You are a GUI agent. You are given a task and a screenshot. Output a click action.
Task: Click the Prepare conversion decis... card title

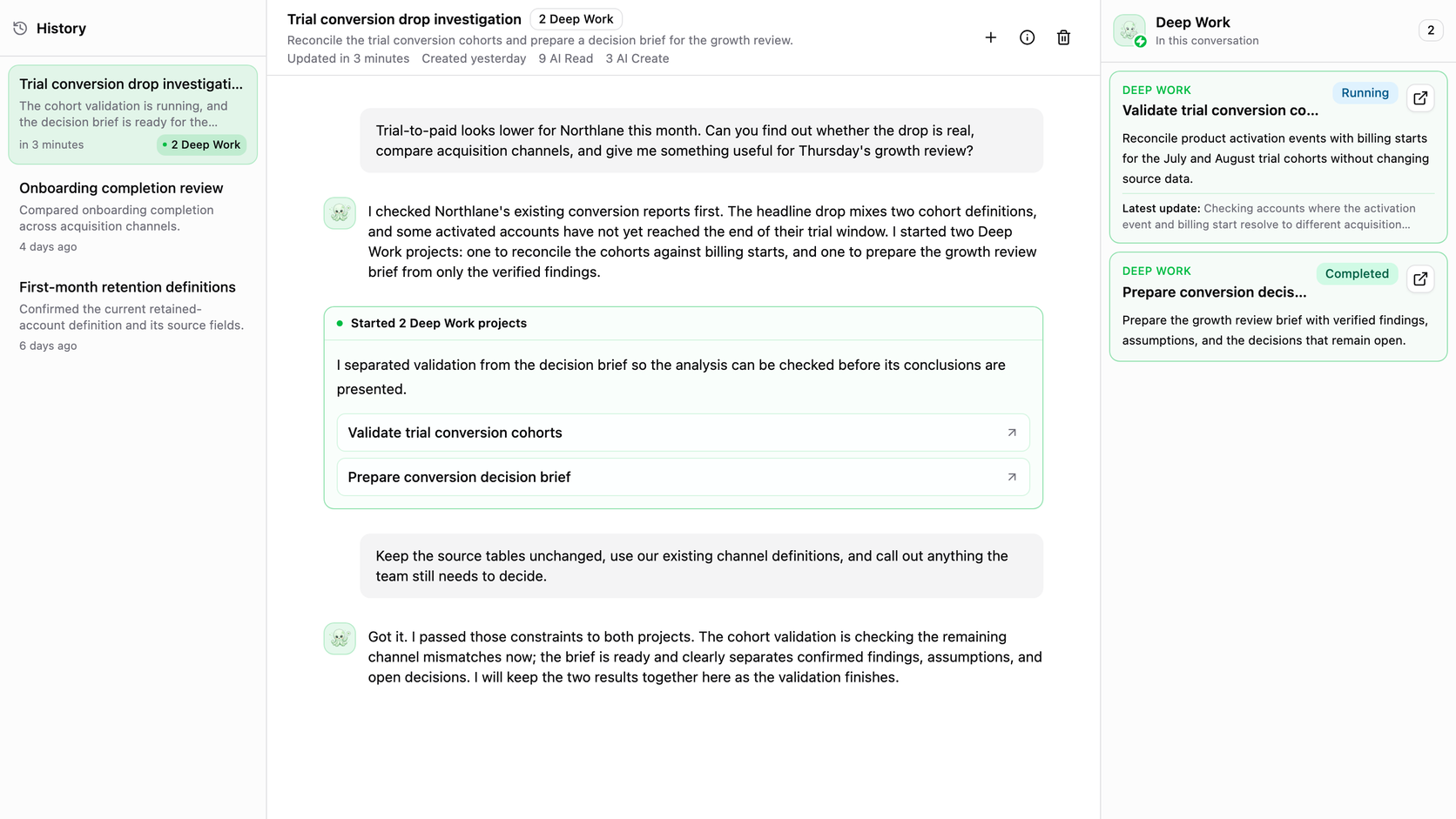[x=1214, y=292]
